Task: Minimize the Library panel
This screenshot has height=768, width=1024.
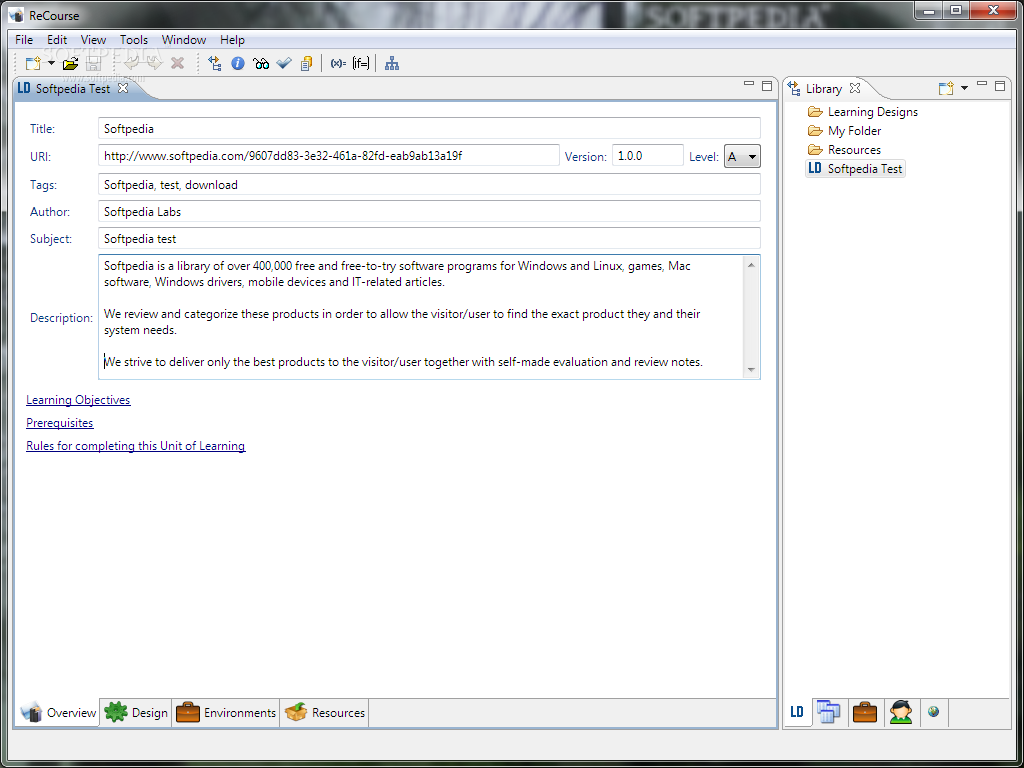Action: 982,85
